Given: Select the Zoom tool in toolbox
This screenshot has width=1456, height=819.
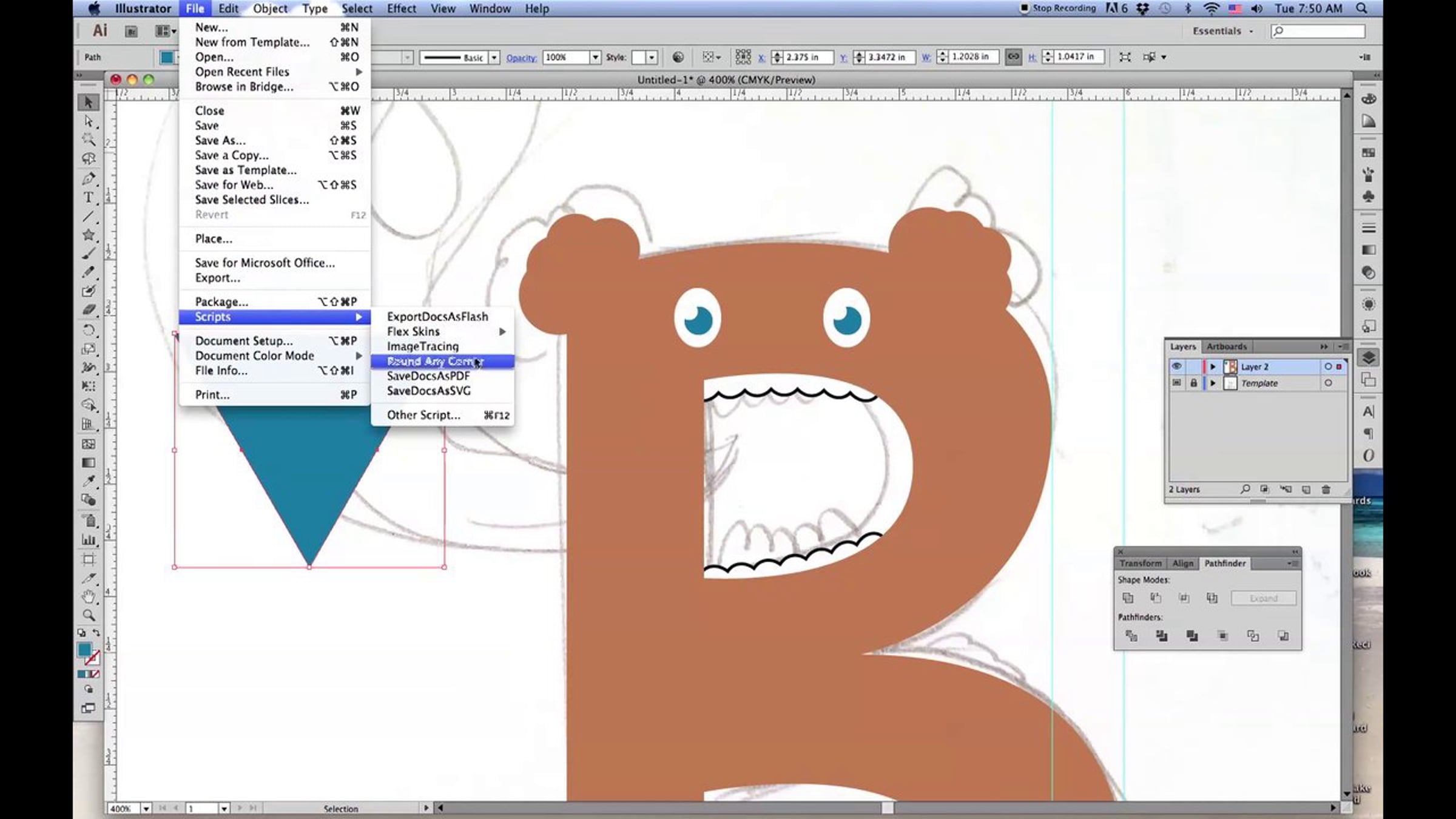Looking at the screenshot, I should (x=89, y=615).
